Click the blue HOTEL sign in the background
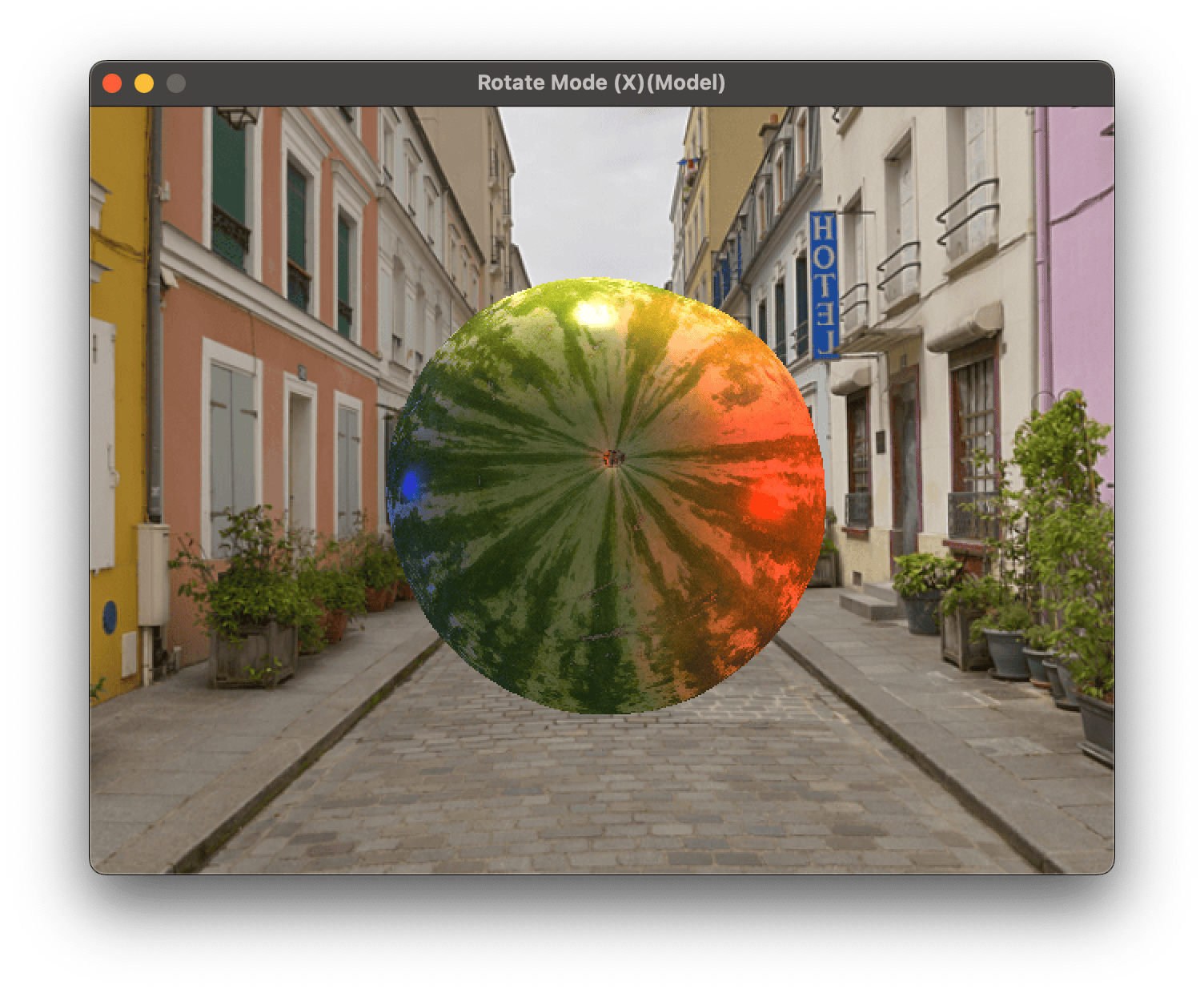 [822, 283]
